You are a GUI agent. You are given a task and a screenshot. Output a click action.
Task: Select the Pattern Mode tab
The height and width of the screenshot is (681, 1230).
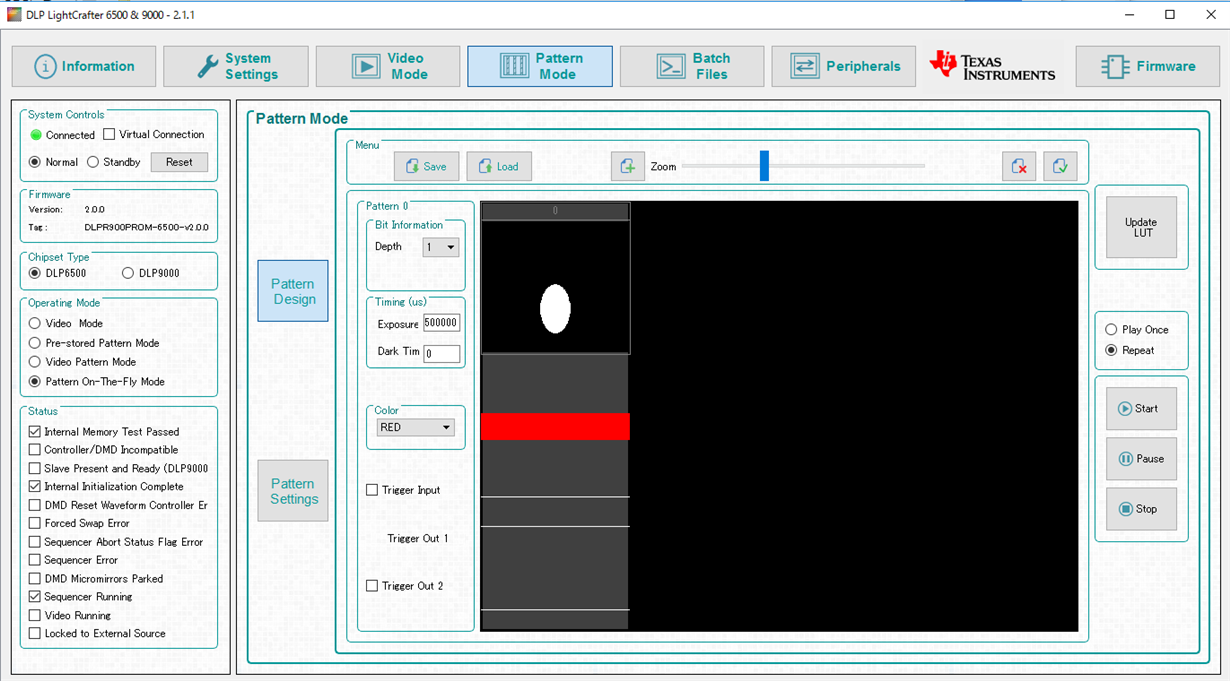(x=540, y=66)
